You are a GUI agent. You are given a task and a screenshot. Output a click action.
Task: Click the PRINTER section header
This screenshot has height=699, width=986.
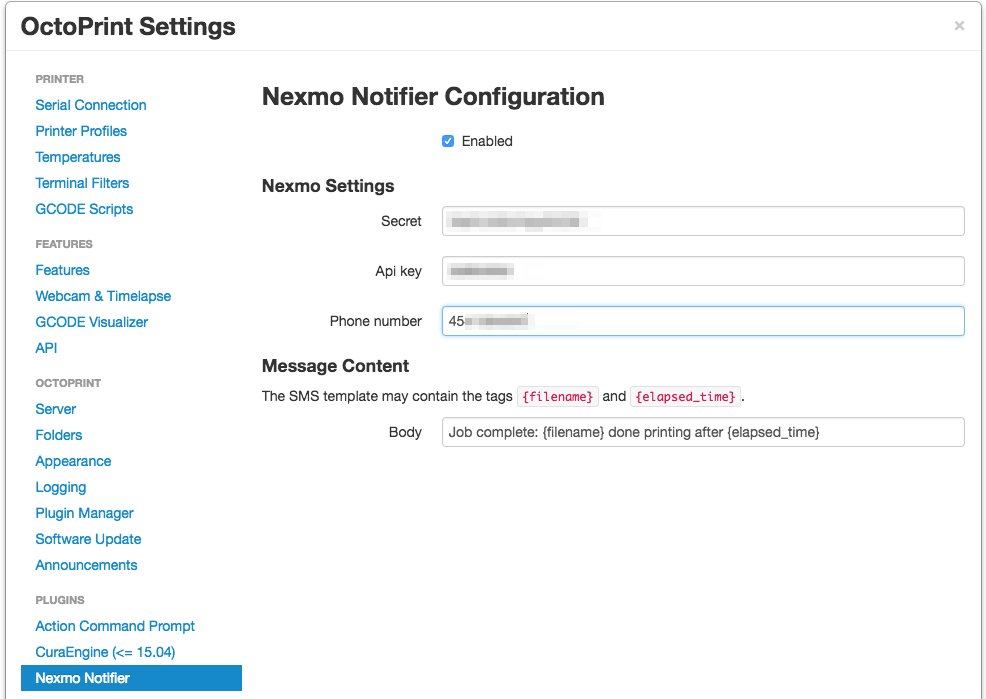59,79
